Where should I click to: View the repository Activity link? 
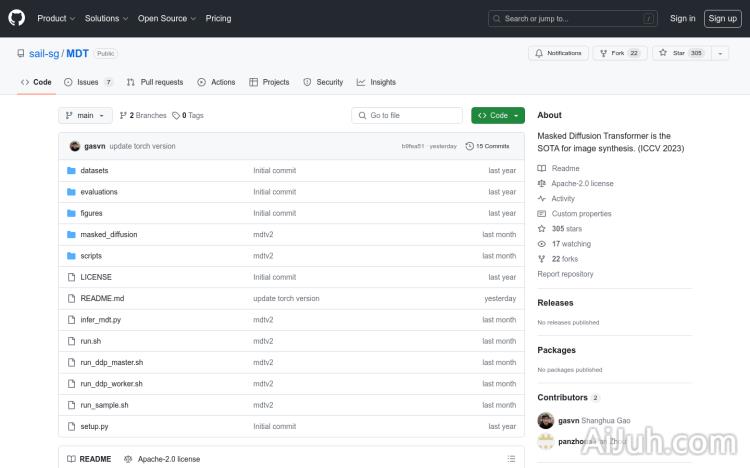point(563,198)
